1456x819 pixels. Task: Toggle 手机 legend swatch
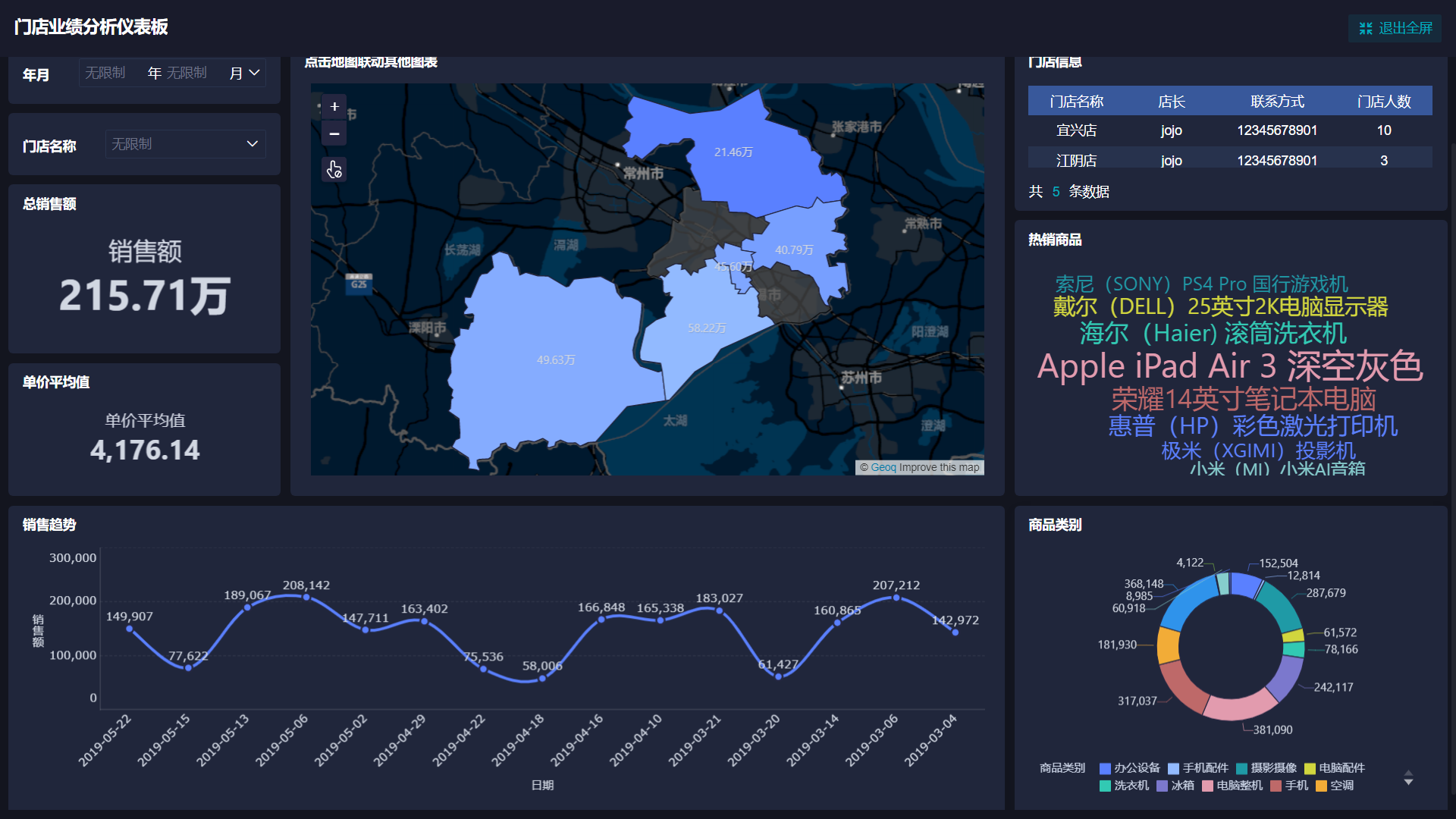click(1276, 786)
